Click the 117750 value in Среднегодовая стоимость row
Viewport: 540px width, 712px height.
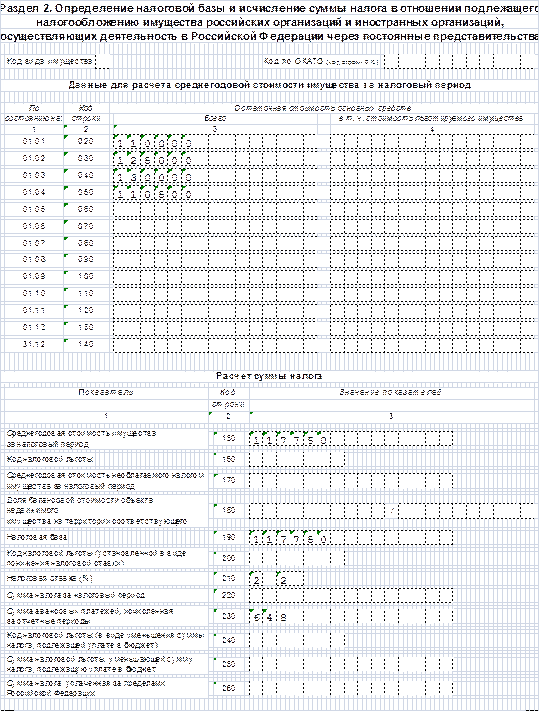point(289,439)
